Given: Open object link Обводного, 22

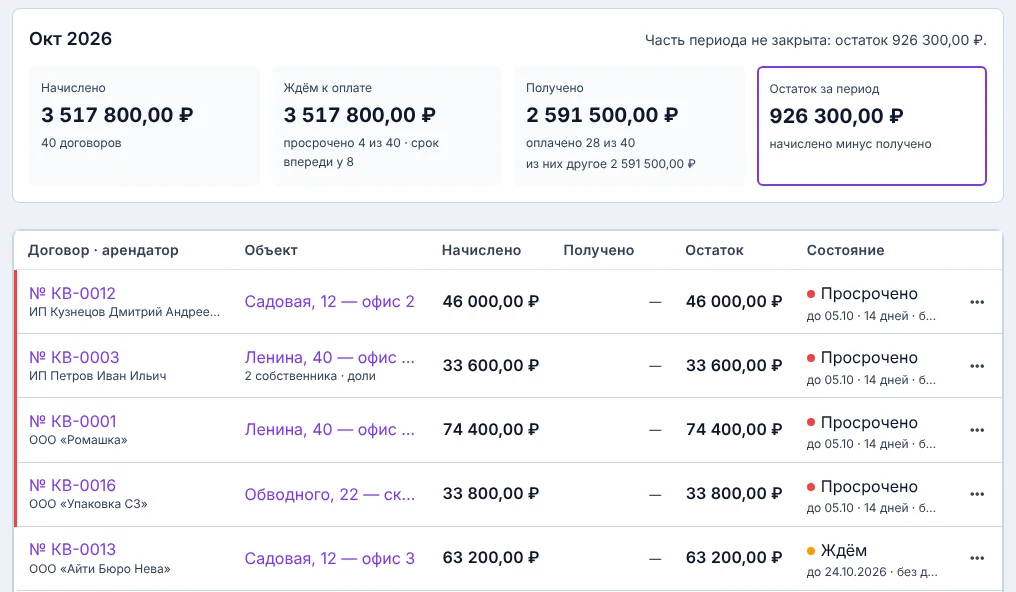Looking at the screenshot, I should [x=329, y=495].
